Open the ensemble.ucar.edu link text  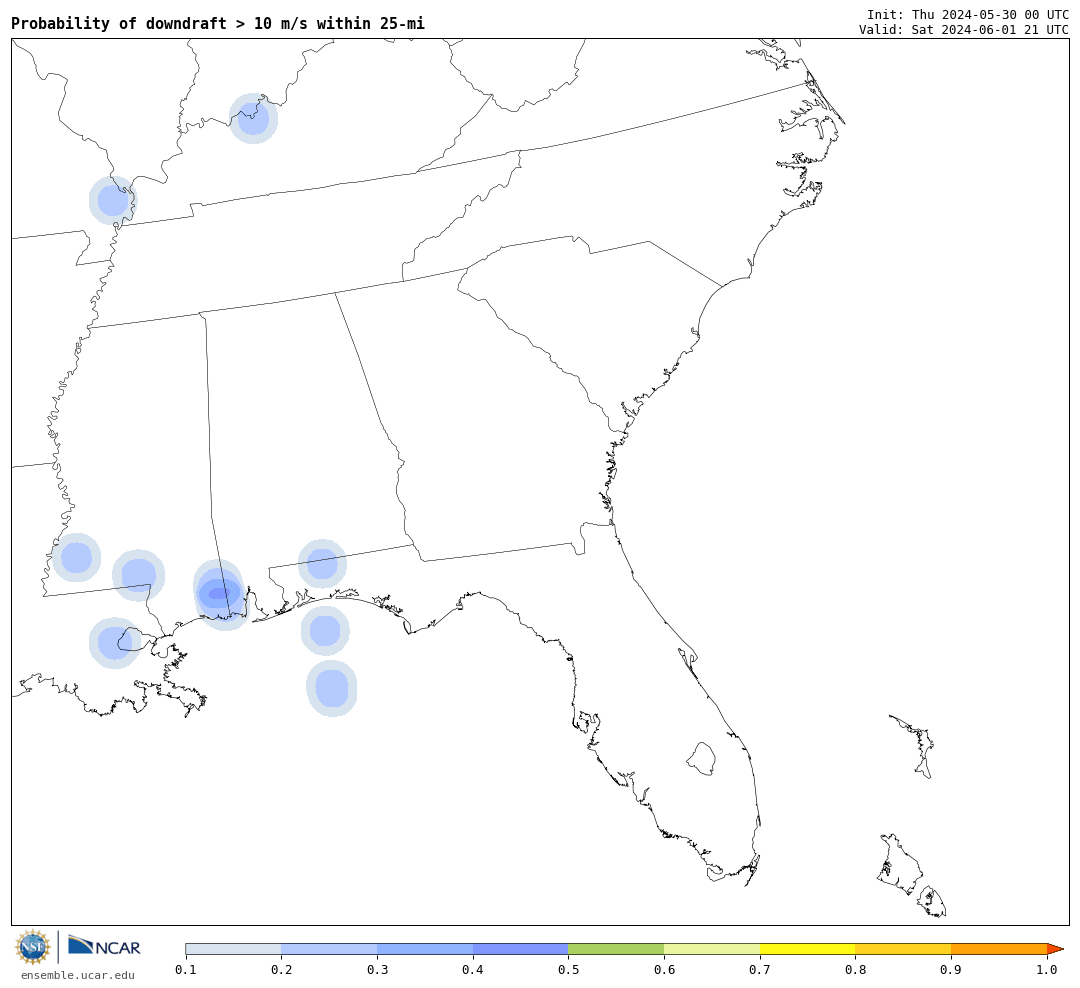click(x=78, y=975)
